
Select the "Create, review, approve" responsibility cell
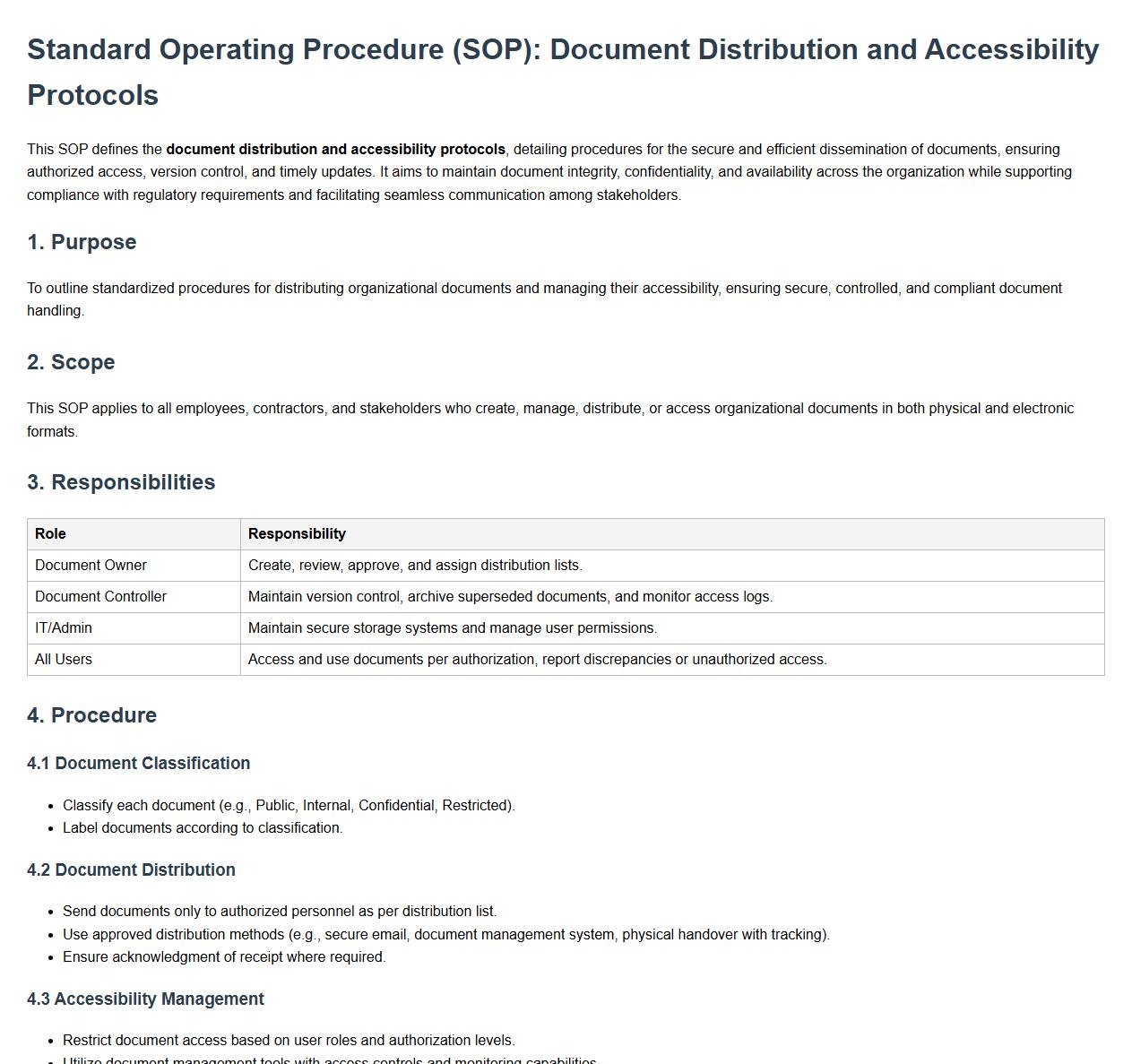click(x=415, y=565)
